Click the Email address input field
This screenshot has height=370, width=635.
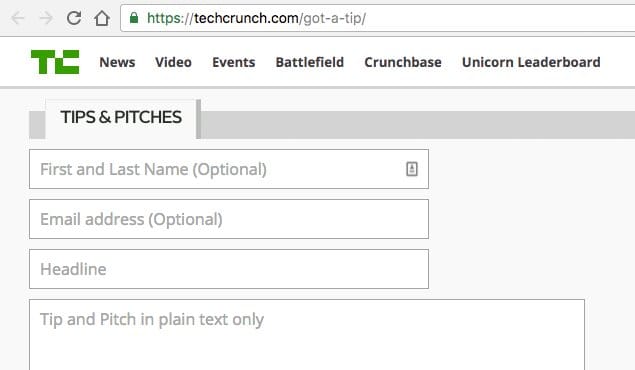[x=229, y=219]
